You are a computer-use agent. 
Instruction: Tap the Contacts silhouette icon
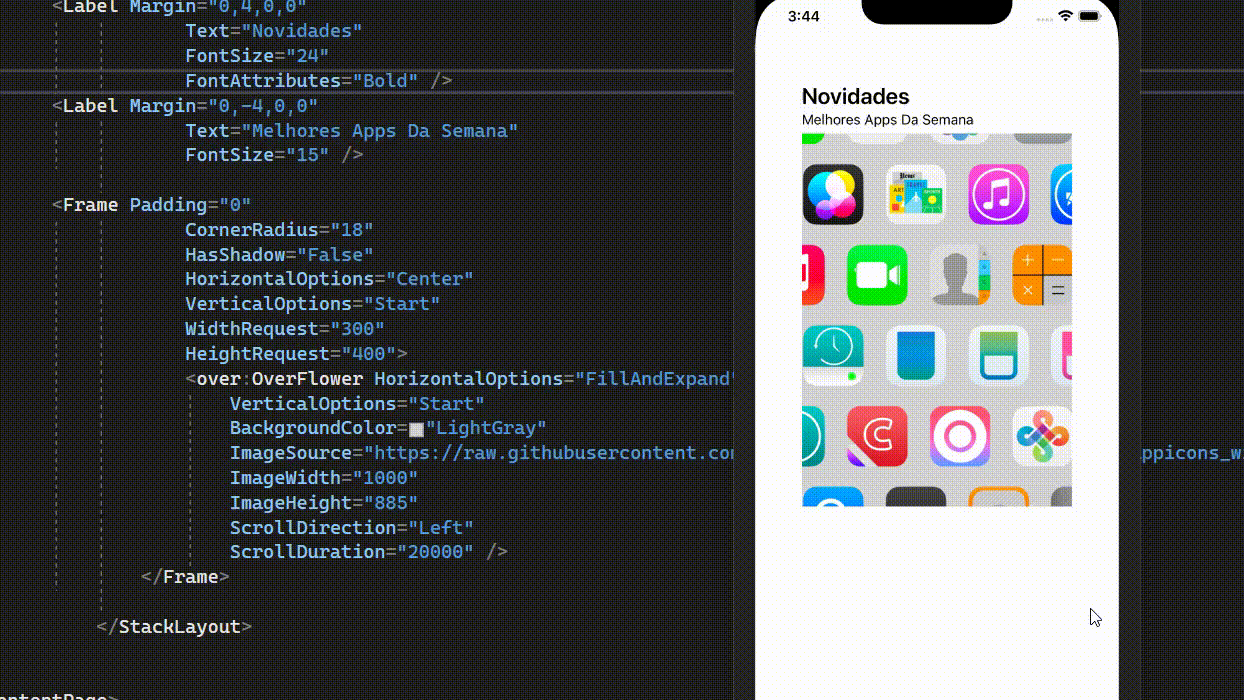point(960,275)
